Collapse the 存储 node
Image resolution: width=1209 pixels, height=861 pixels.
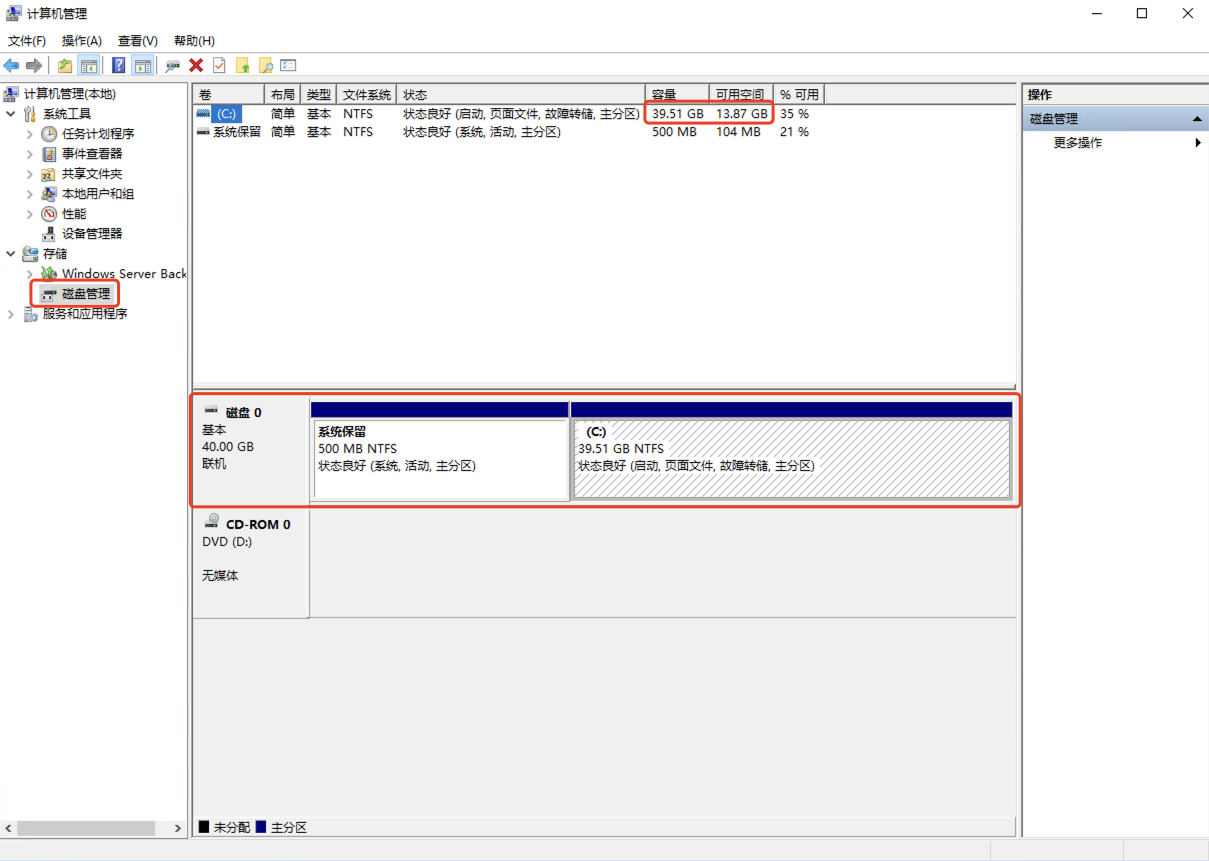11,254
